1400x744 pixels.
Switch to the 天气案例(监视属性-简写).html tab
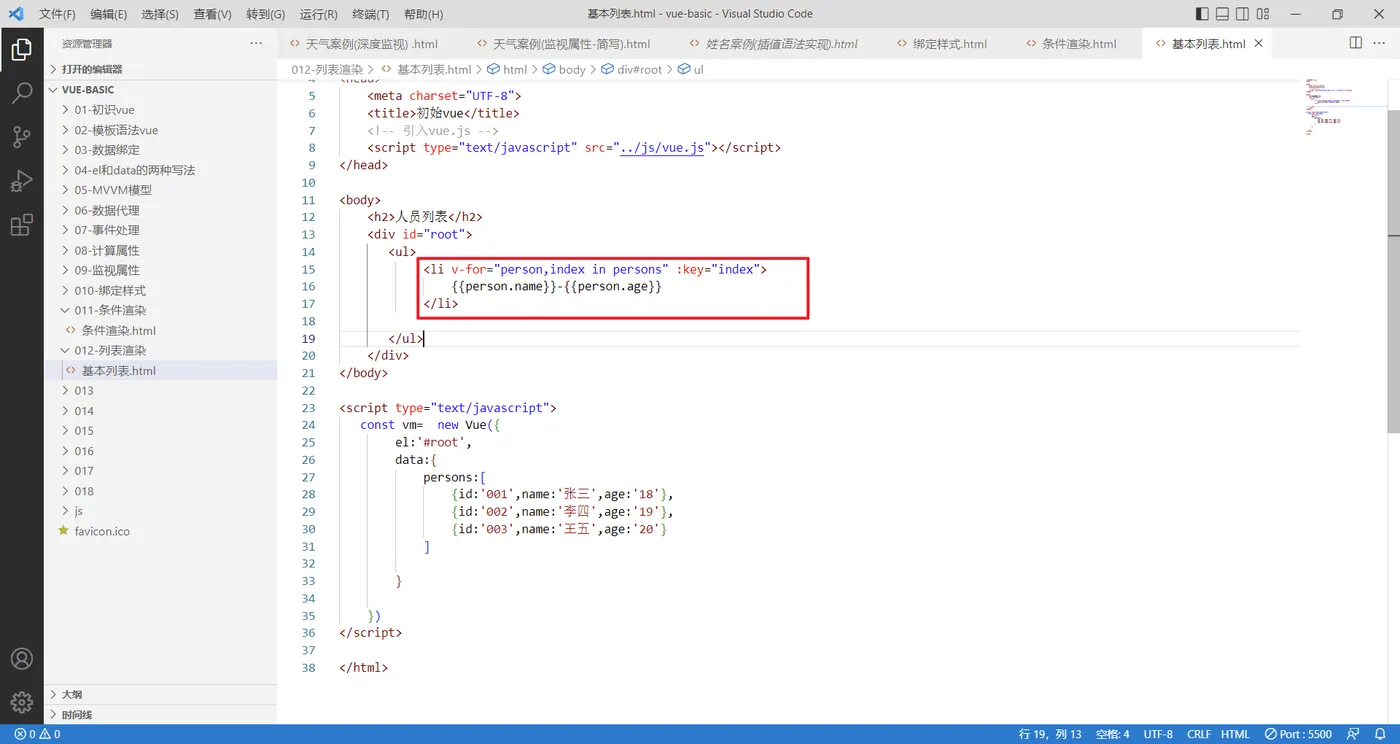coord(571,44)
